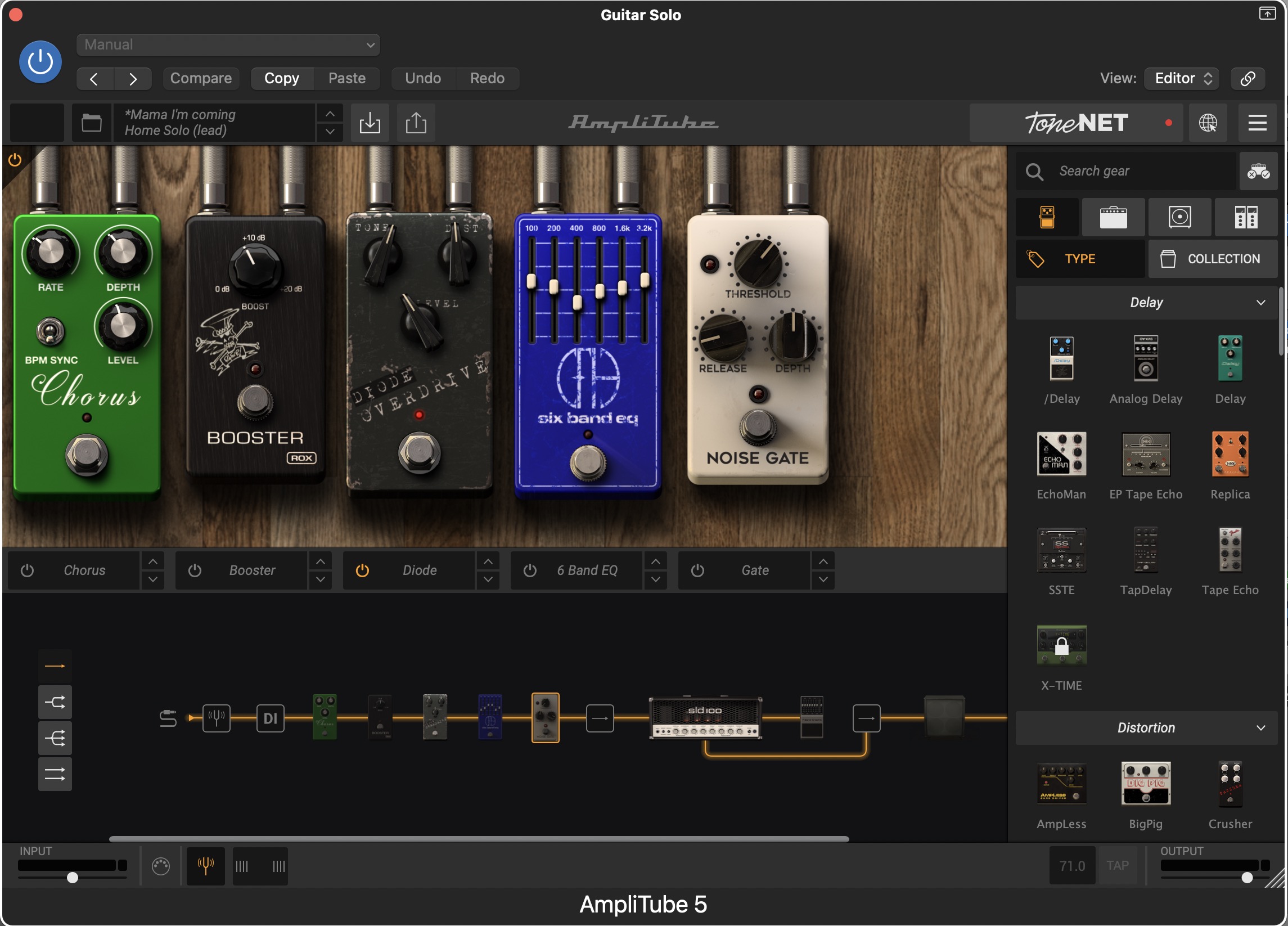This screenshot has width=1288, height=926.
Task: Collapse the Distortion gear section
Action: point(1147,729)
